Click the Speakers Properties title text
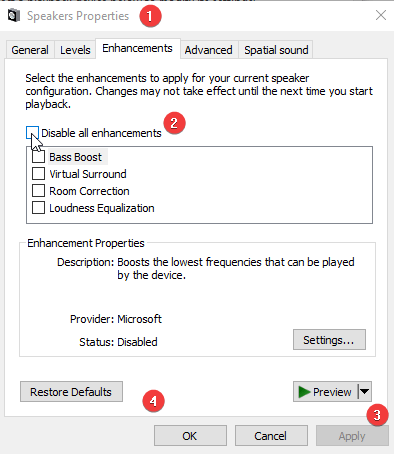Viewport: 394px width, 454px height. click(78, 16)
